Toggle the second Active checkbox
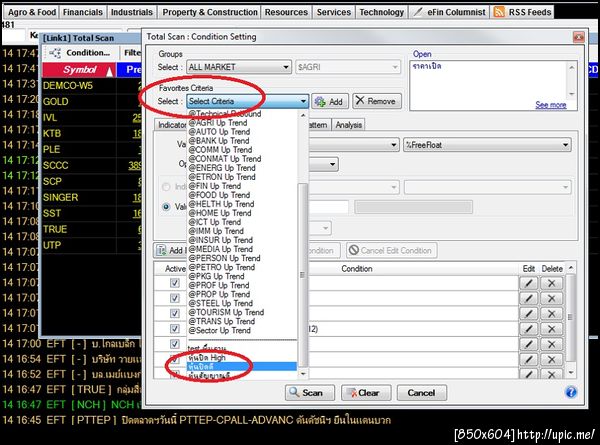The width and height of the screenshot is (600, 445). click(175, 298)
